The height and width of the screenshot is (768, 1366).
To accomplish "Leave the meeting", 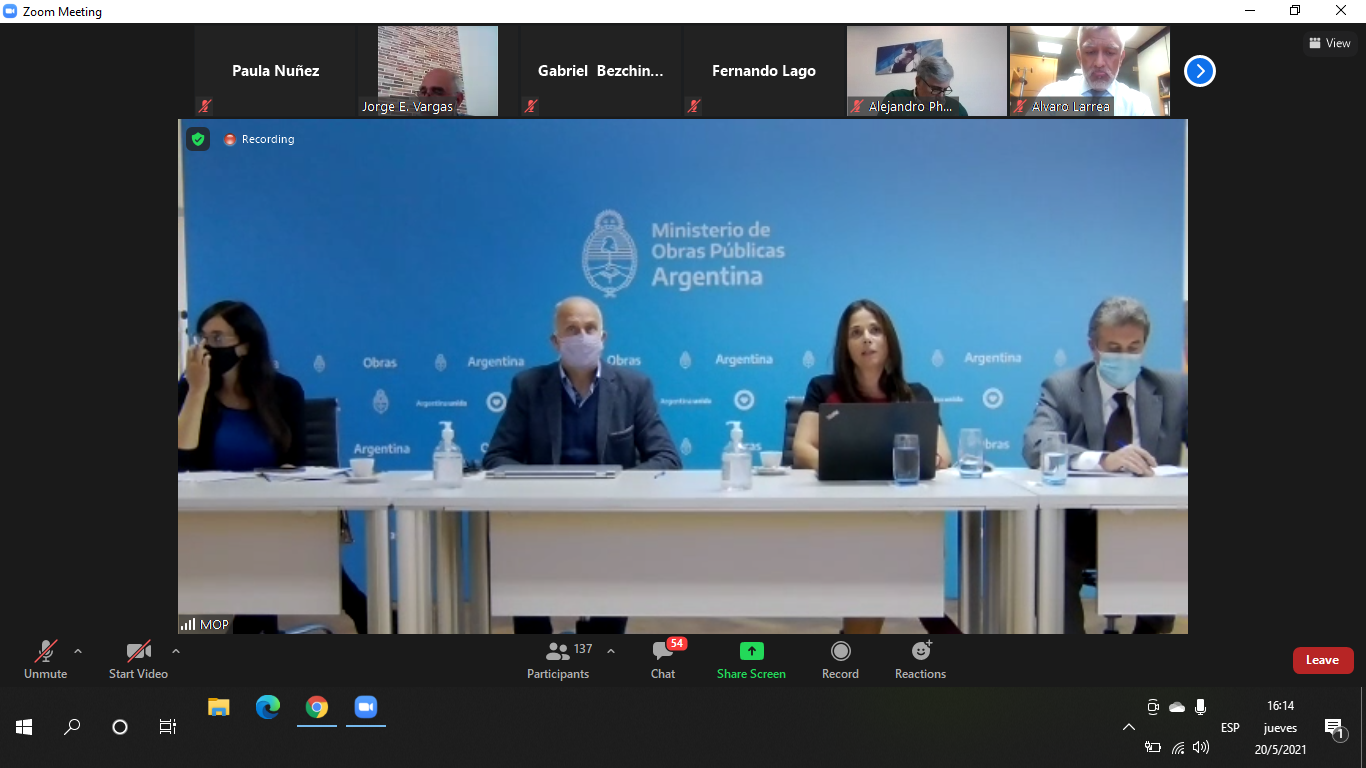I will pos(1322,660).
